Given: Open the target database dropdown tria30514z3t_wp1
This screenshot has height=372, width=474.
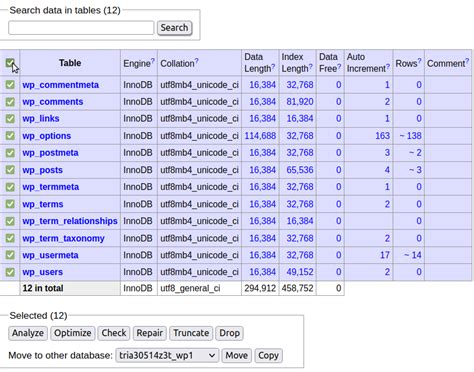Looking at the screenshot, I should pyautogui.click(x=167, y=355).
